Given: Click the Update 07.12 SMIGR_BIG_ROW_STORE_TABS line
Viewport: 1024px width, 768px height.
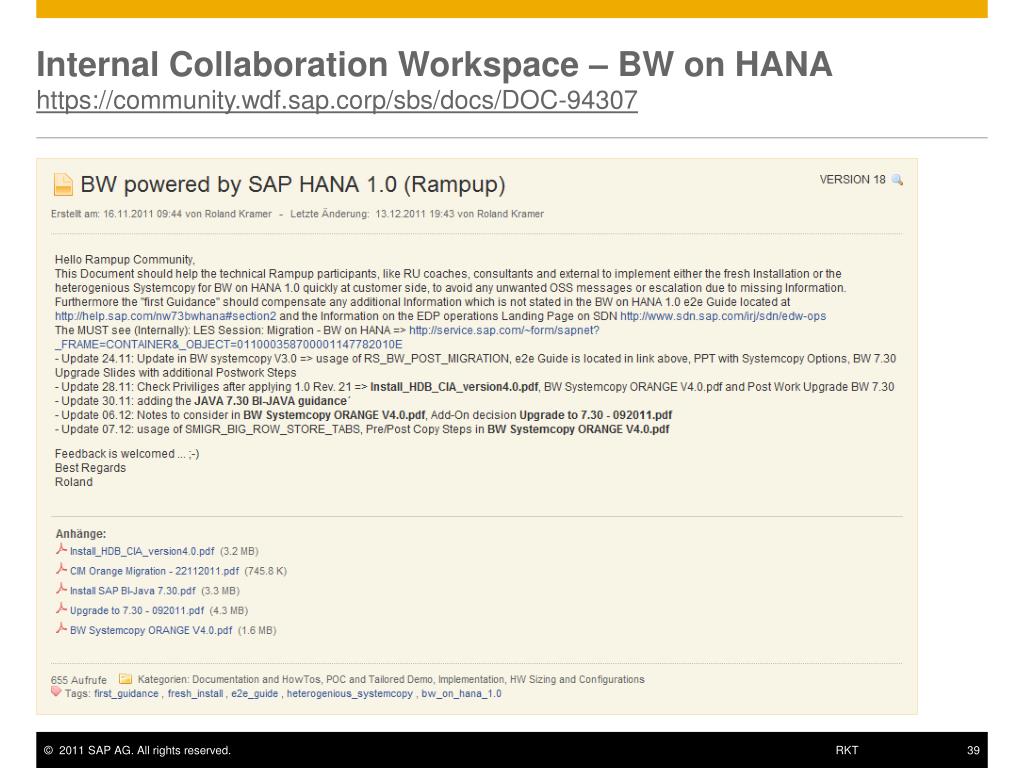Looking at the screenshot, I should click(362, 429).
